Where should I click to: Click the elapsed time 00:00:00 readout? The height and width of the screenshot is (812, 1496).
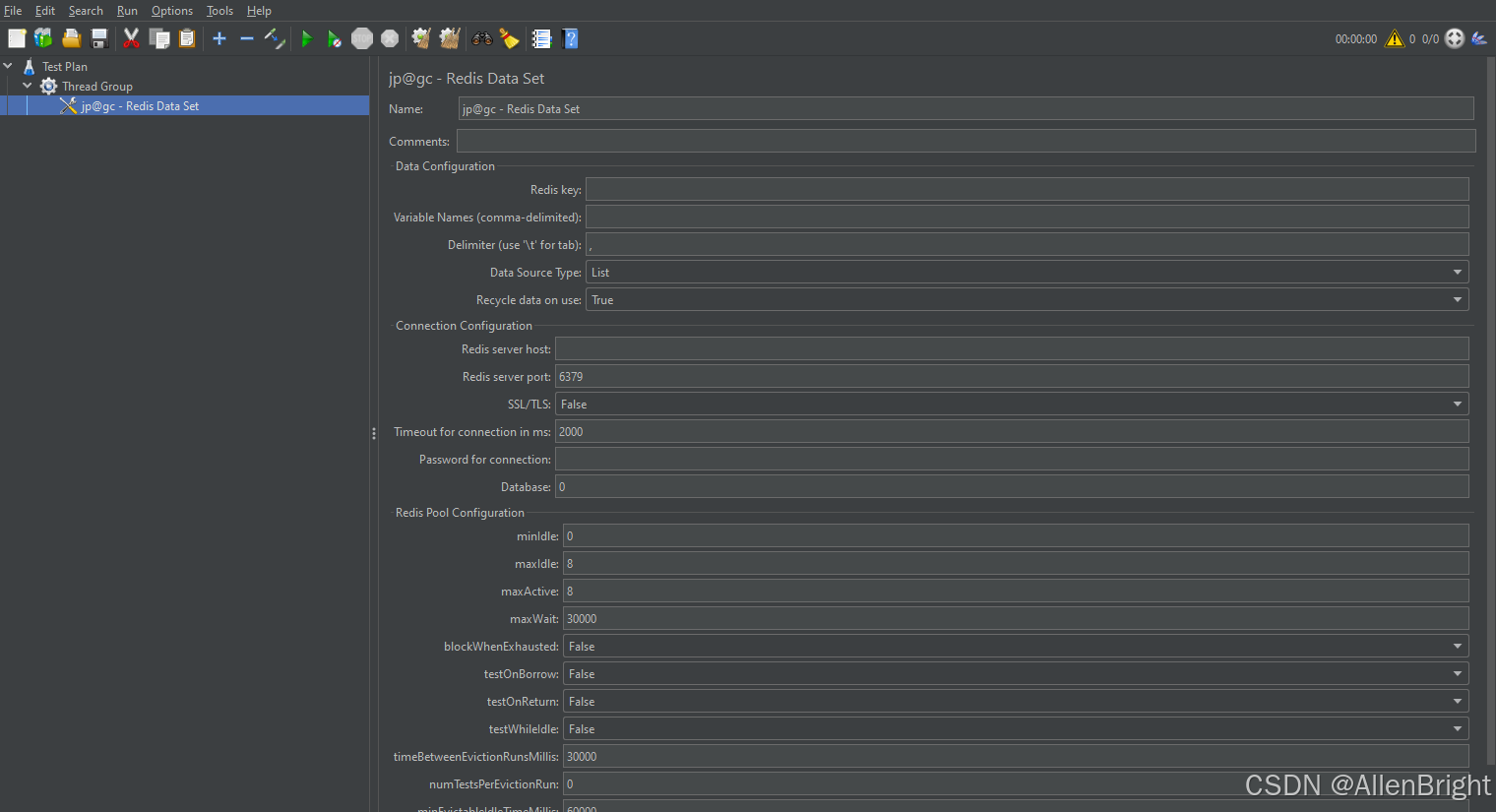coord(1356,39)
